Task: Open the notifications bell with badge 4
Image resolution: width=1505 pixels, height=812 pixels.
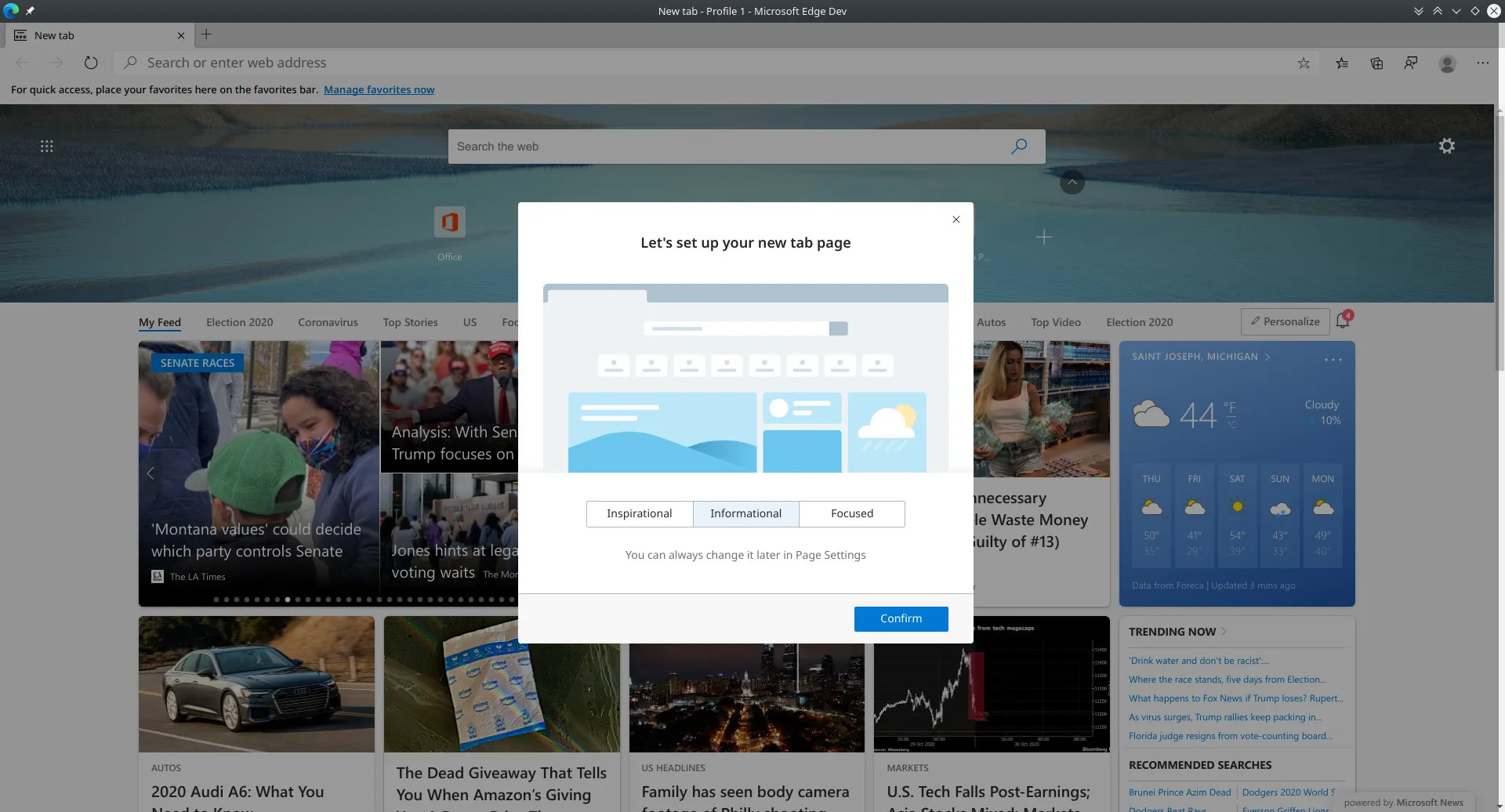Action: coord(1344,321)
